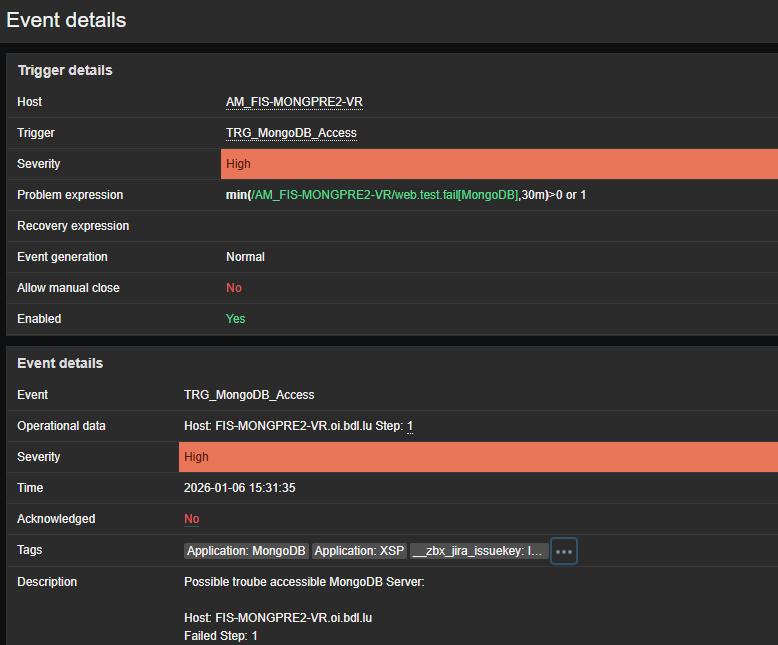This screenshot has width=778, height=645.
Task: Select the Application: MongoDB tag
Action: (x=246, y=551)
